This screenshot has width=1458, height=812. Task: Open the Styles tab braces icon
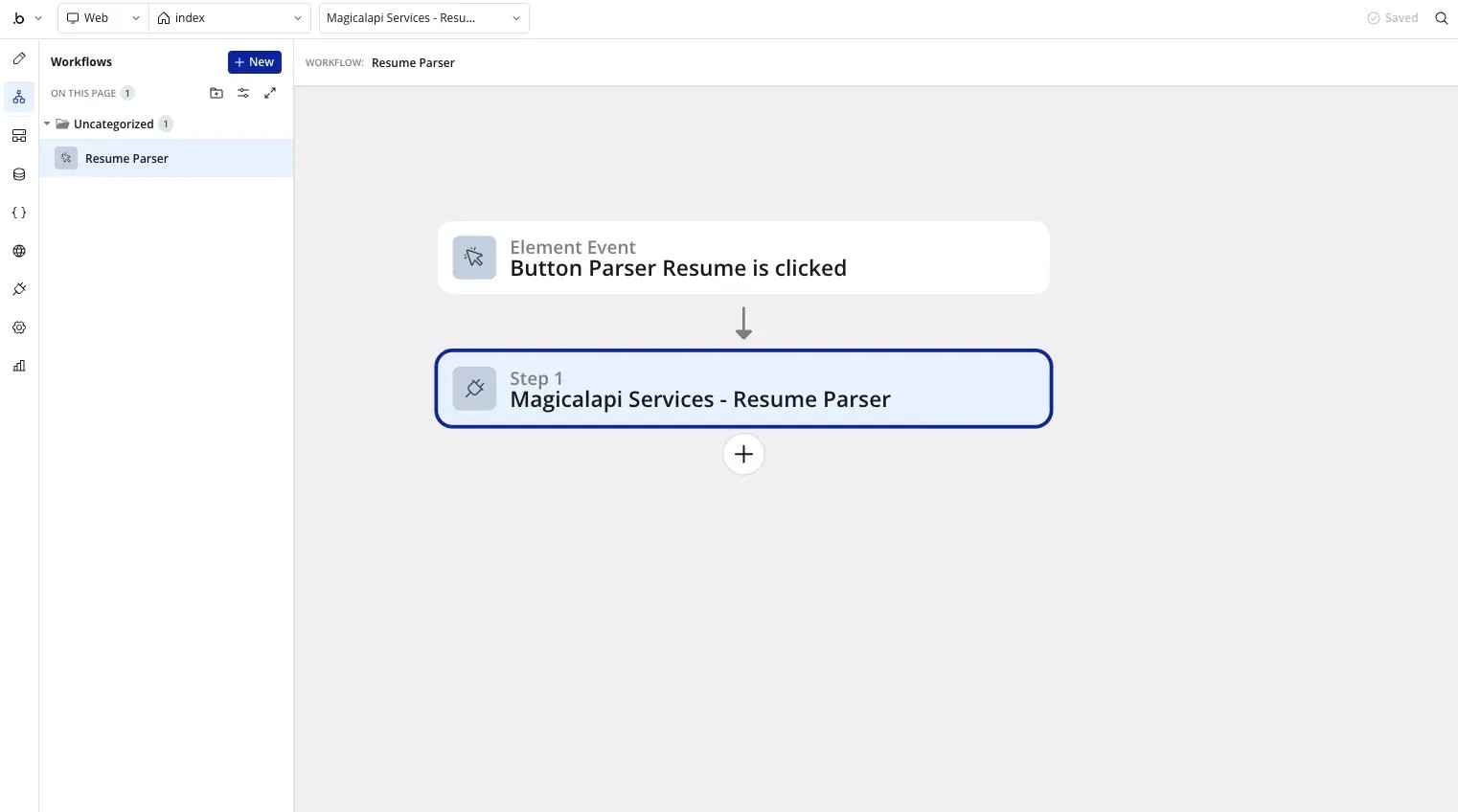[x=19, y=213]
